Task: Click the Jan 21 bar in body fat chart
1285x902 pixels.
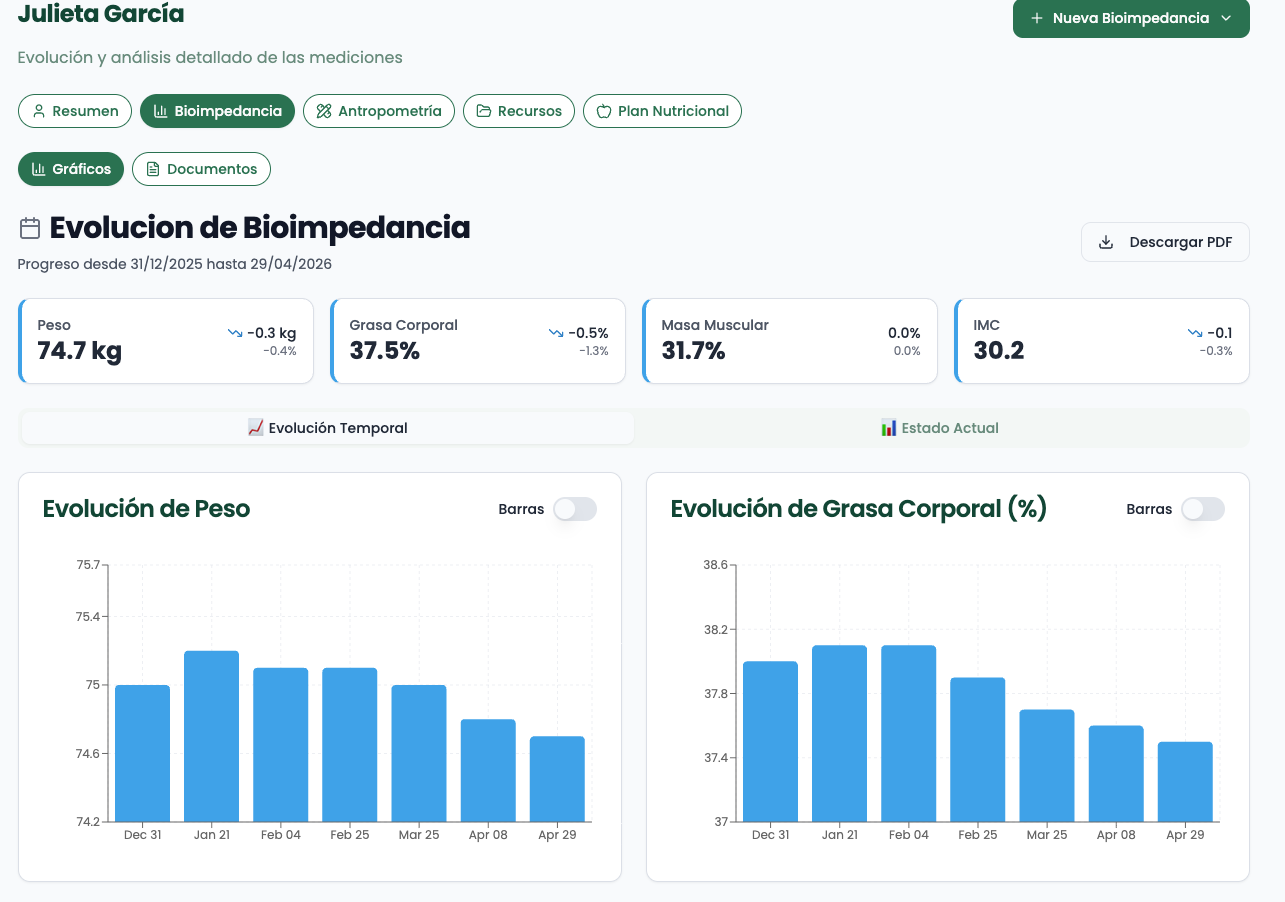Action: click(x=839, y=734)
